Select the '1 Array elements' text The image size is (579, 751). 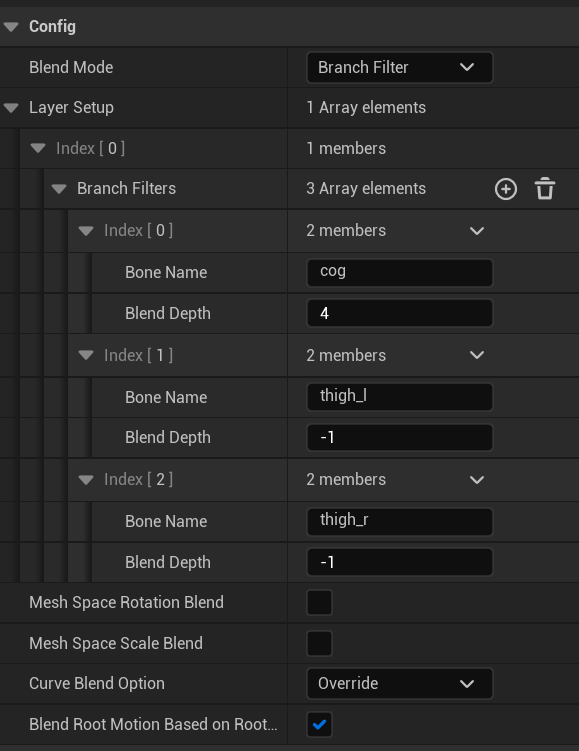point(366,108)
